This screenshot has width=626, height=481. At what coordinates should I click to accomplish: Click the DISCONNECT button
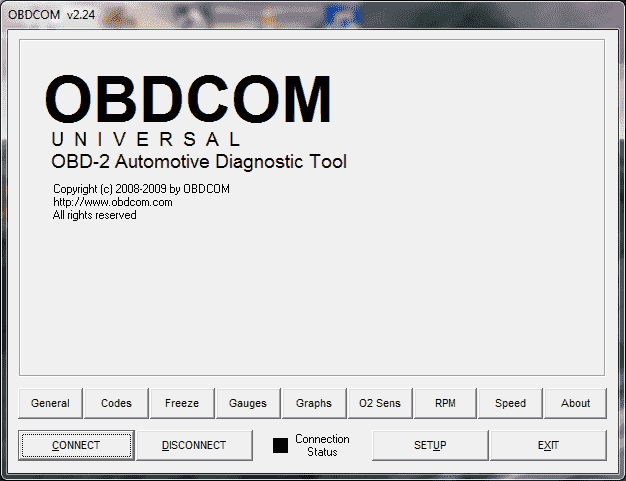click(194, 445)
